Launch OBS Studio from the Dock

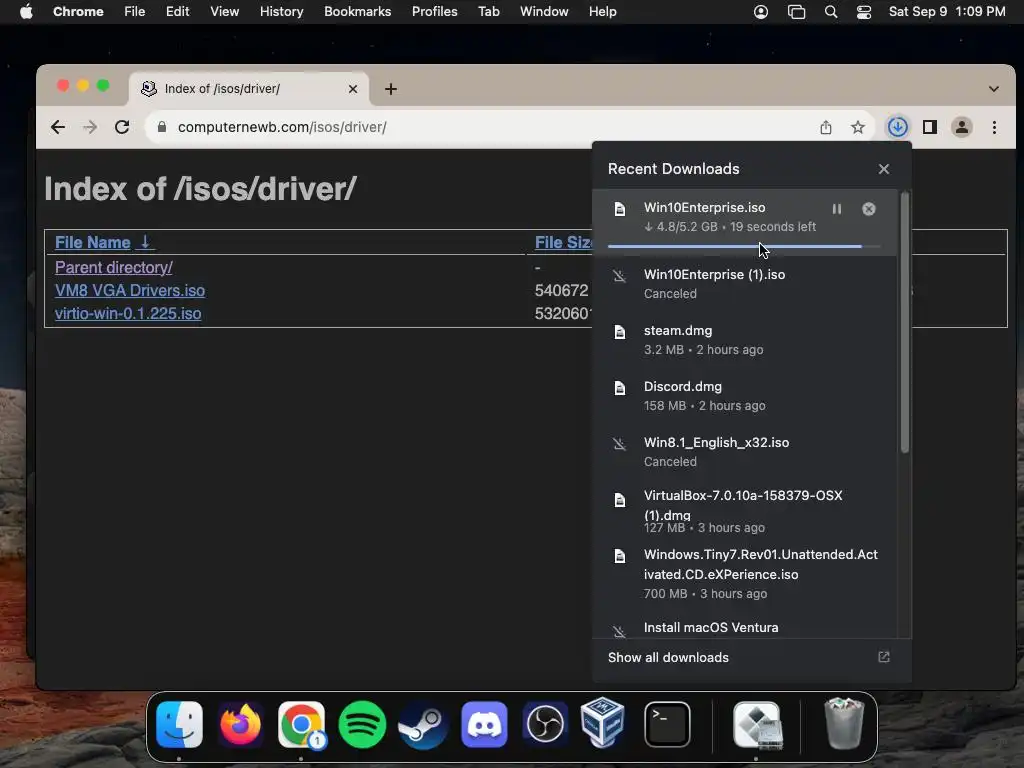click(x=545, y=724)
